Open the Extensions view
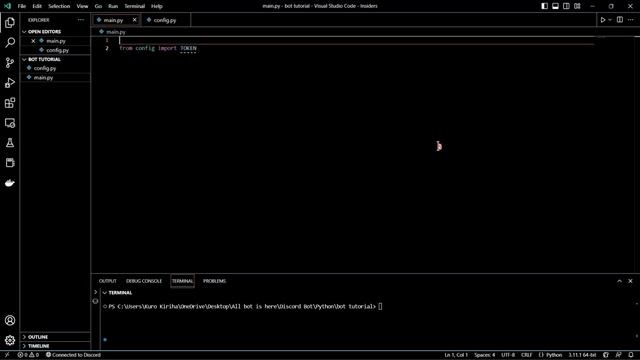Image resolution: width=640 pixels, height=360 pixels. (10, 102)
